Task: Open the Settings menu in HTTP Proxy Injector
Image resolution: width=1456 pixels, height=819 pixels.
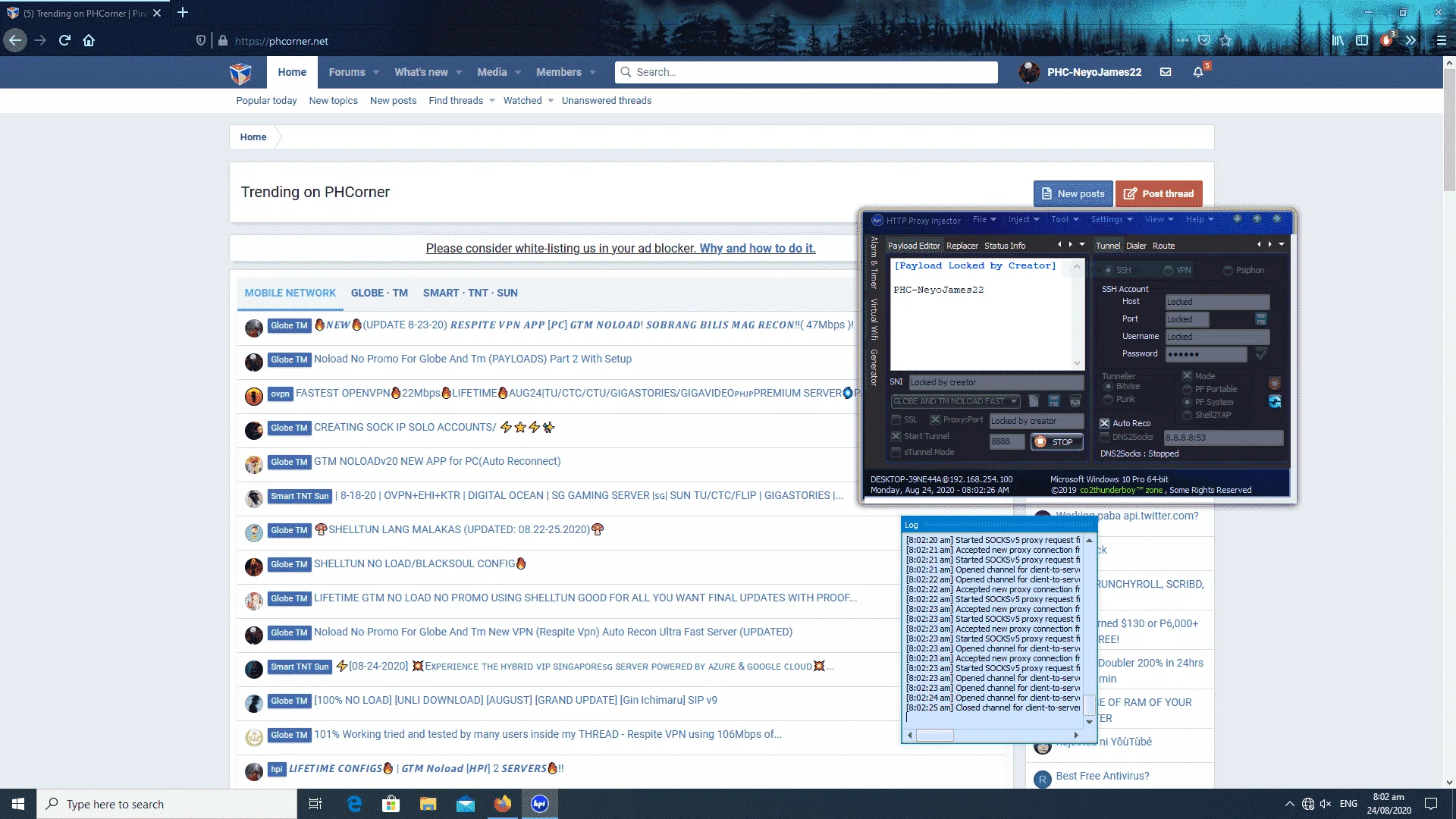Action: (1112, 220)
